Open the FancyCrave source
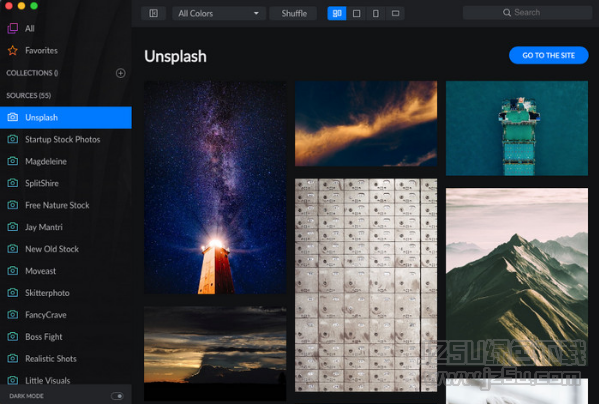599x404 pixels. (66, 315)
